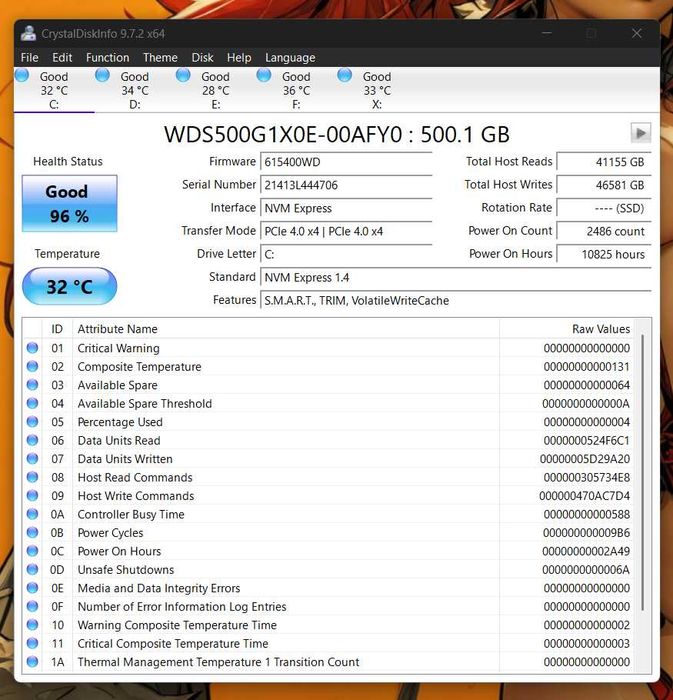673x700 pixels.
Task: Click blue status dot for Data Units Read
Action: [32, 440]
